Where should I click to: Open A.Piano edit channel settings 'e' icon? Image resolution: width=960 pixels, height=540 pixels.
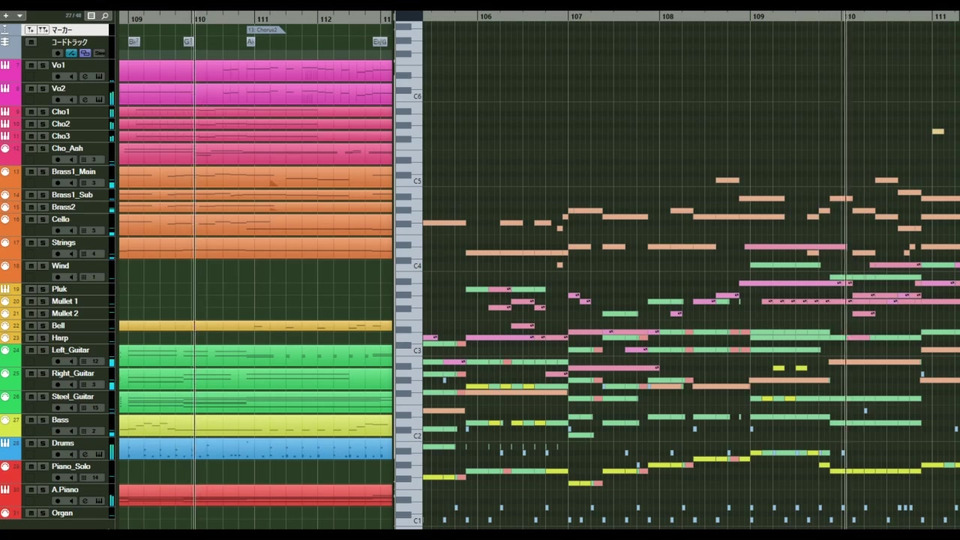coord(85,501)
